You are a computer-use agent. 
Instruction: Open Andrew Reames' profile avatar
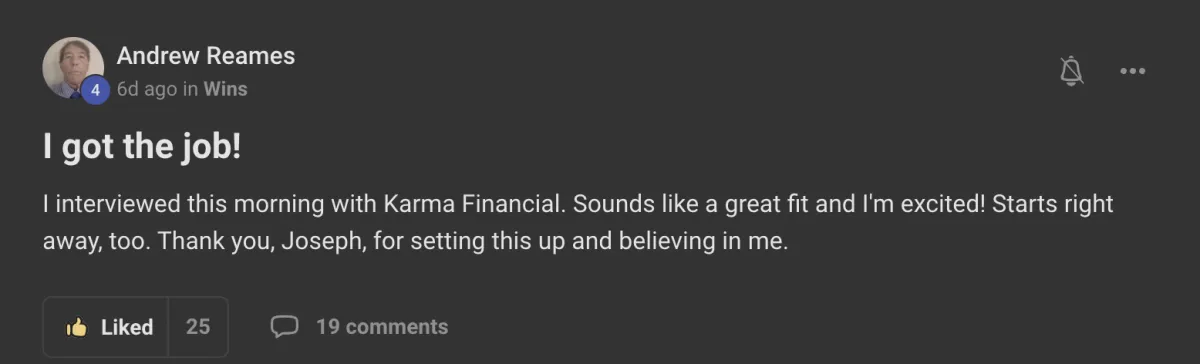tap(73, 68)
